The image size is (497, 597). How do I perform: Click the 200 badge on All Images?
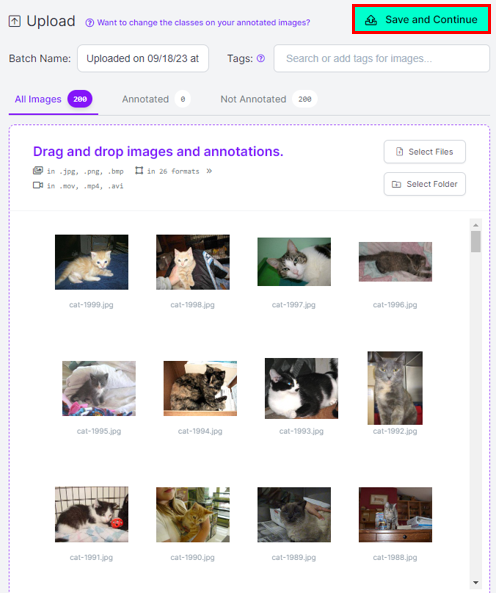point(80,99)
